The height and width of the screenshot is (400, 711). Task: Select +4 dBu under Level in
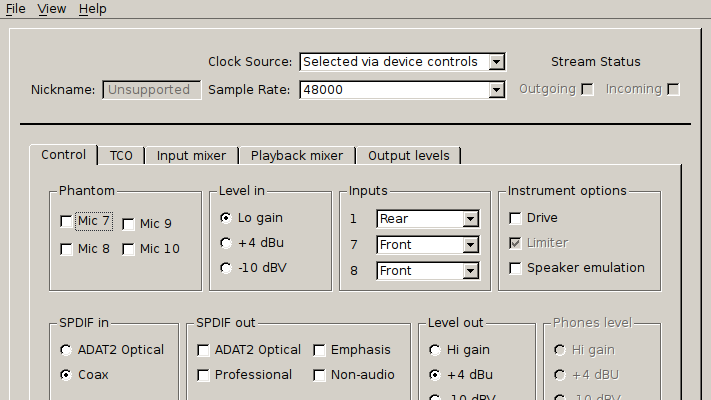[226, 243]
